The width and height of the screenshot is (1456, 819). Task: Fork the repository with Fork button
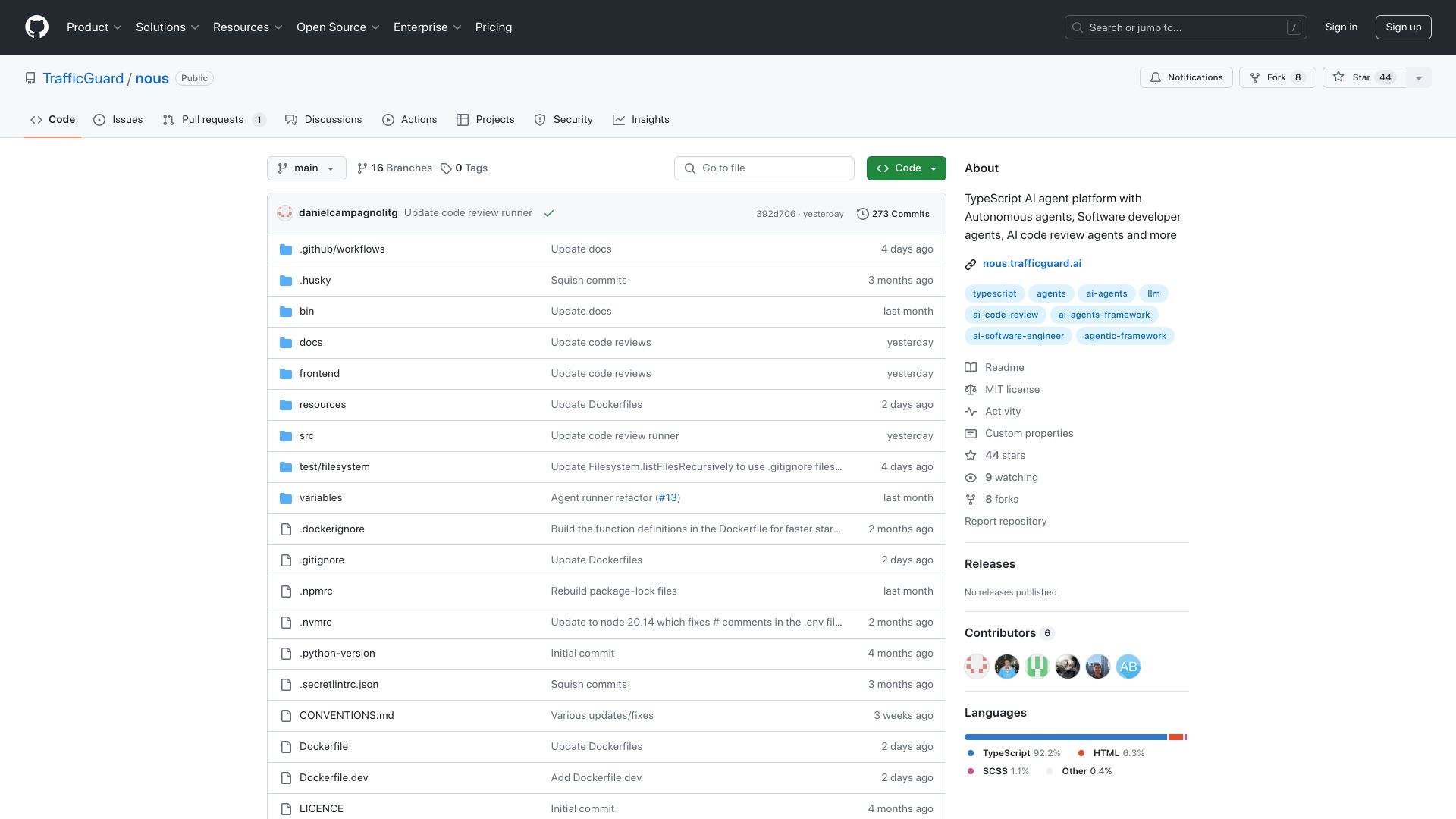[1277, 77]
